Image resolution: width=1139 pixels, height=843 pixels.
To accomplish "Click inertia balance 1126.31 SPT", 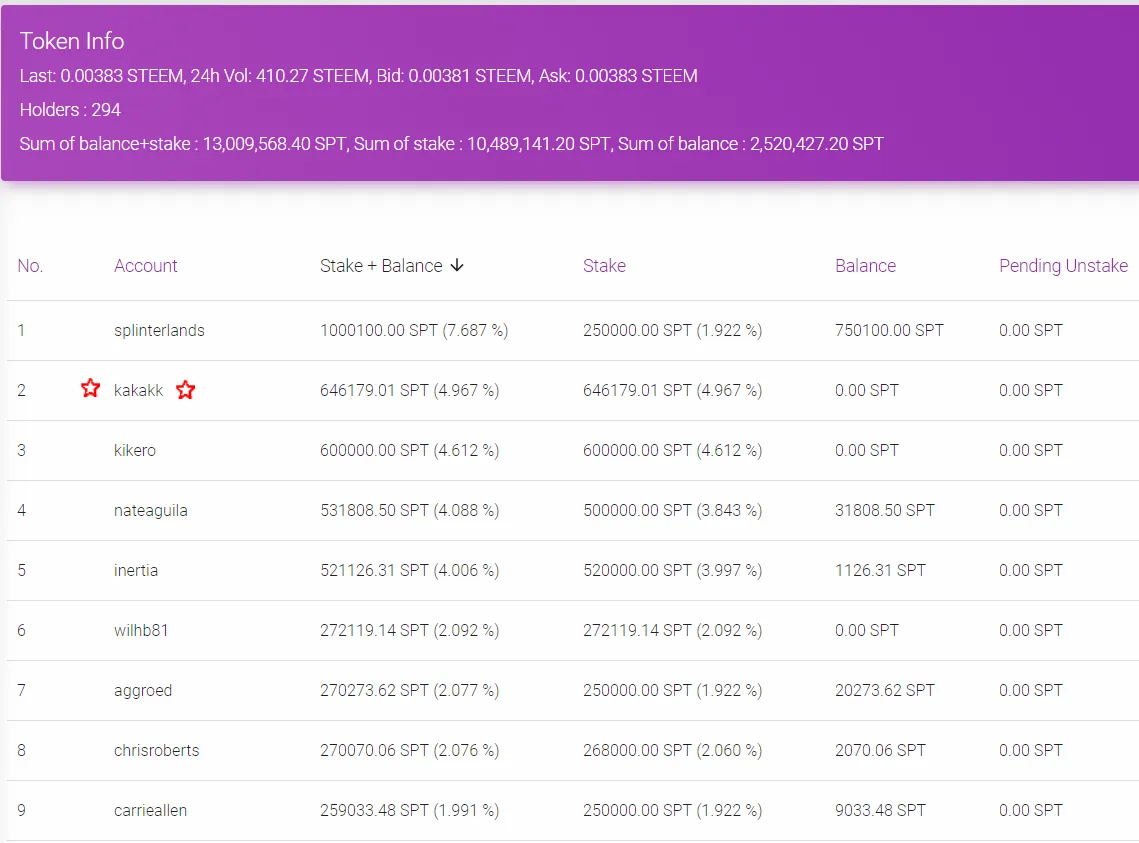I will 880,571.
